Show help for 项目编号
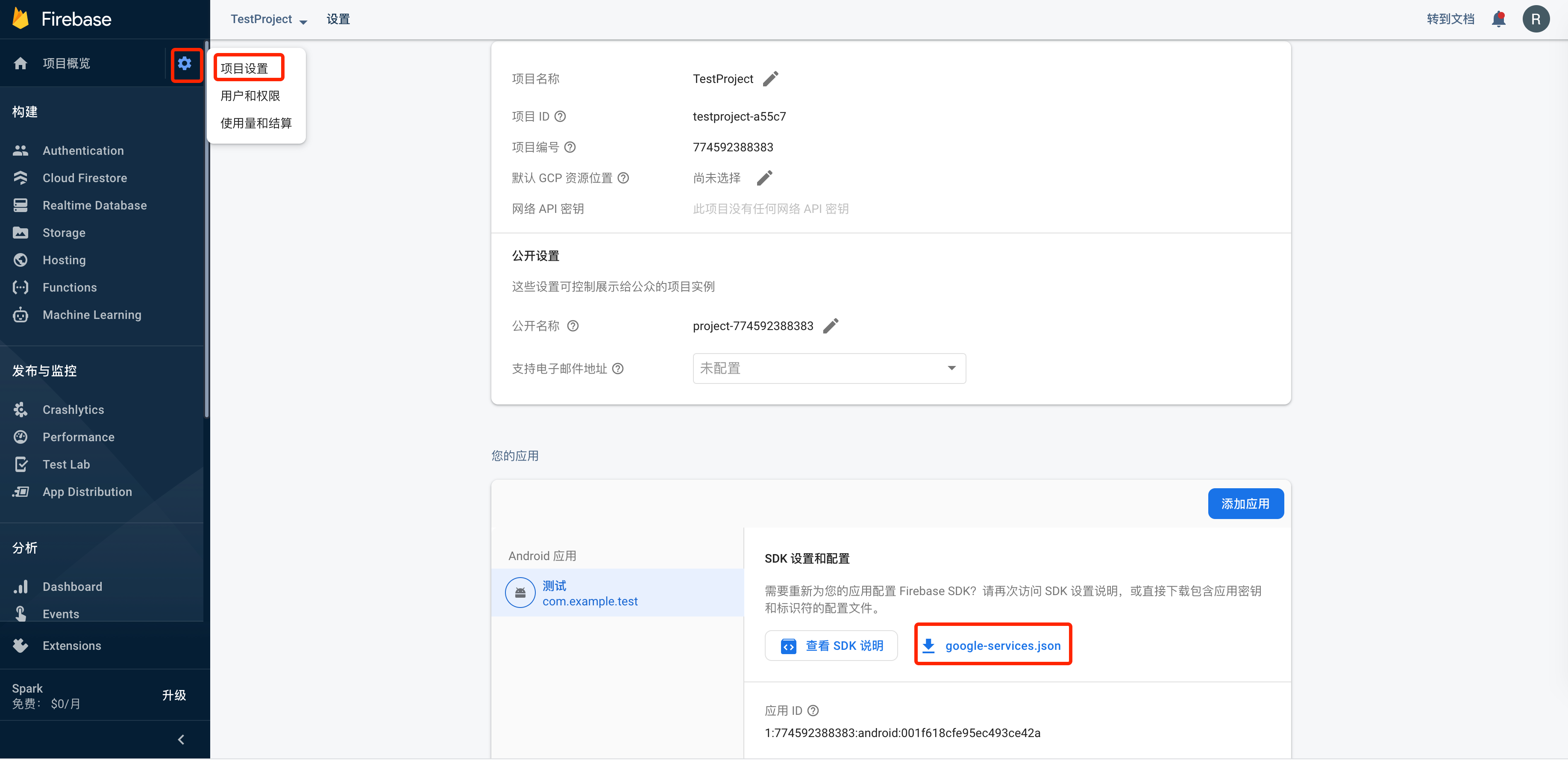 coord(570,147)
